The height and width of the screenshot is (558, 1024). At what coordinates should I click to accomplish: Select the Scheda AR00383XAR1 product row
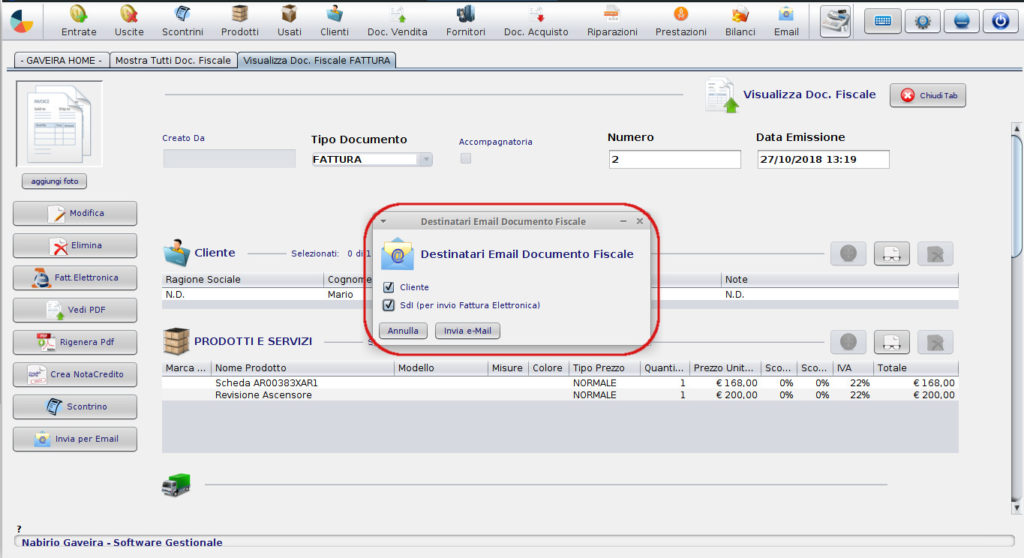pyautogui.click(x=560, y=383)
